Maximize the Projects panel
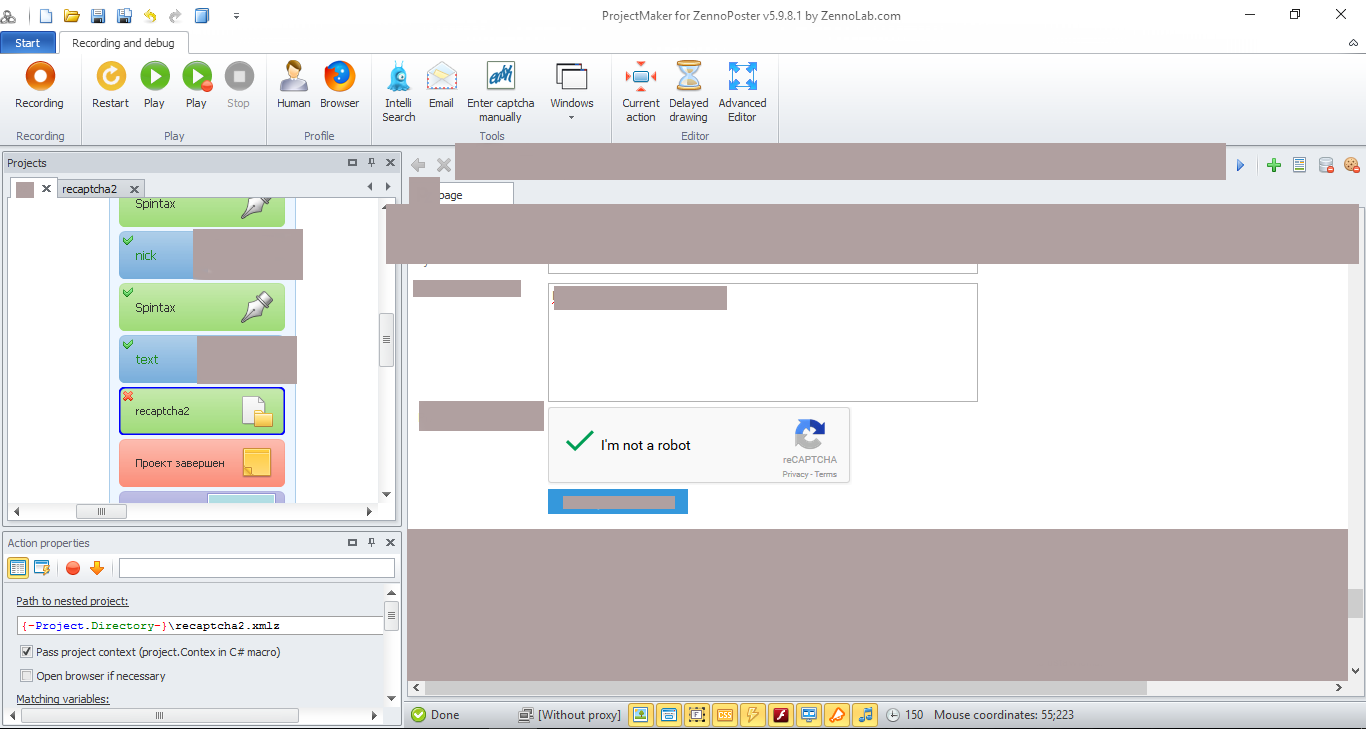 pos(352,162)
